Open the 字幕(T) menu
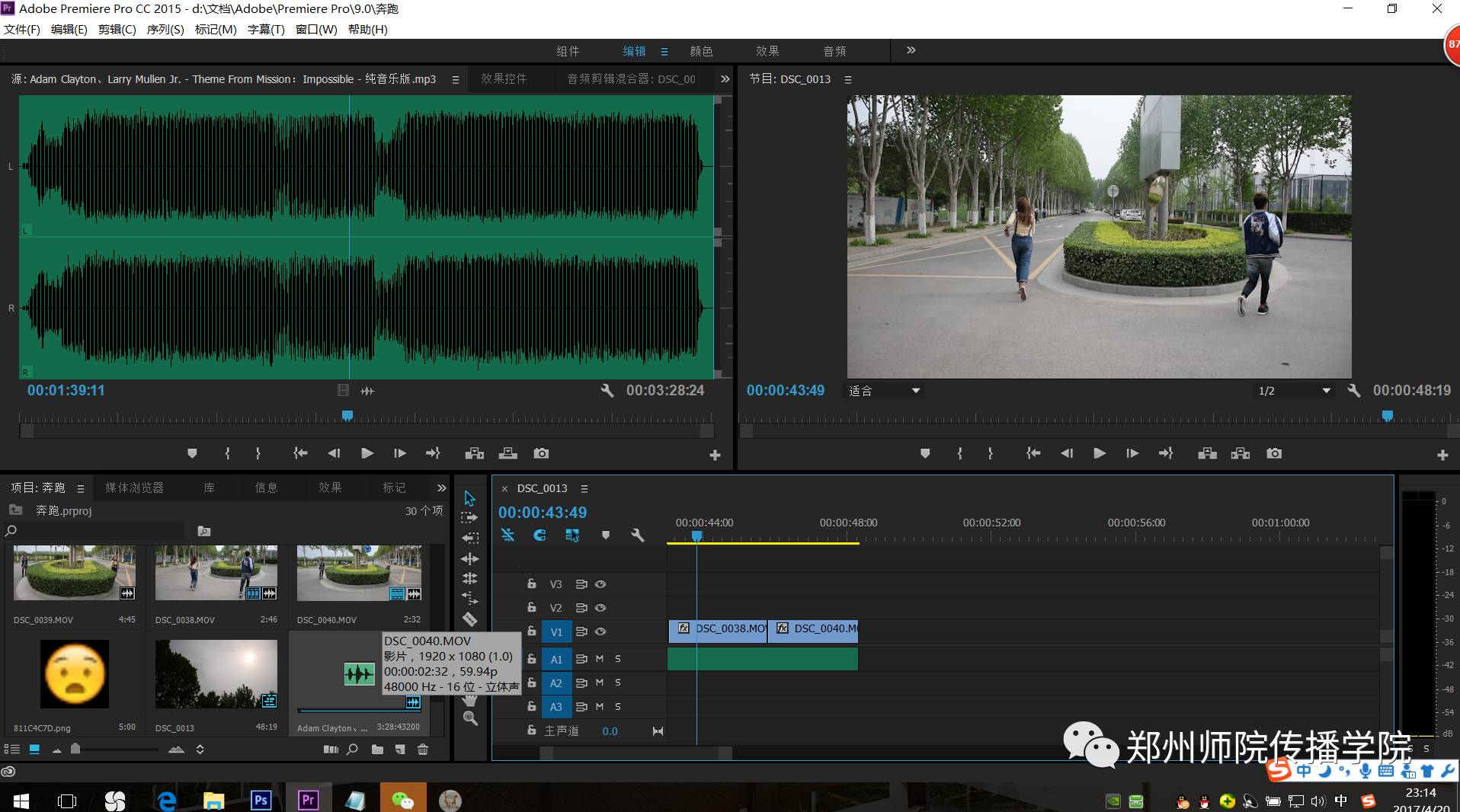This screenshot has height=812, width=1460. click(x=266, y=29)
